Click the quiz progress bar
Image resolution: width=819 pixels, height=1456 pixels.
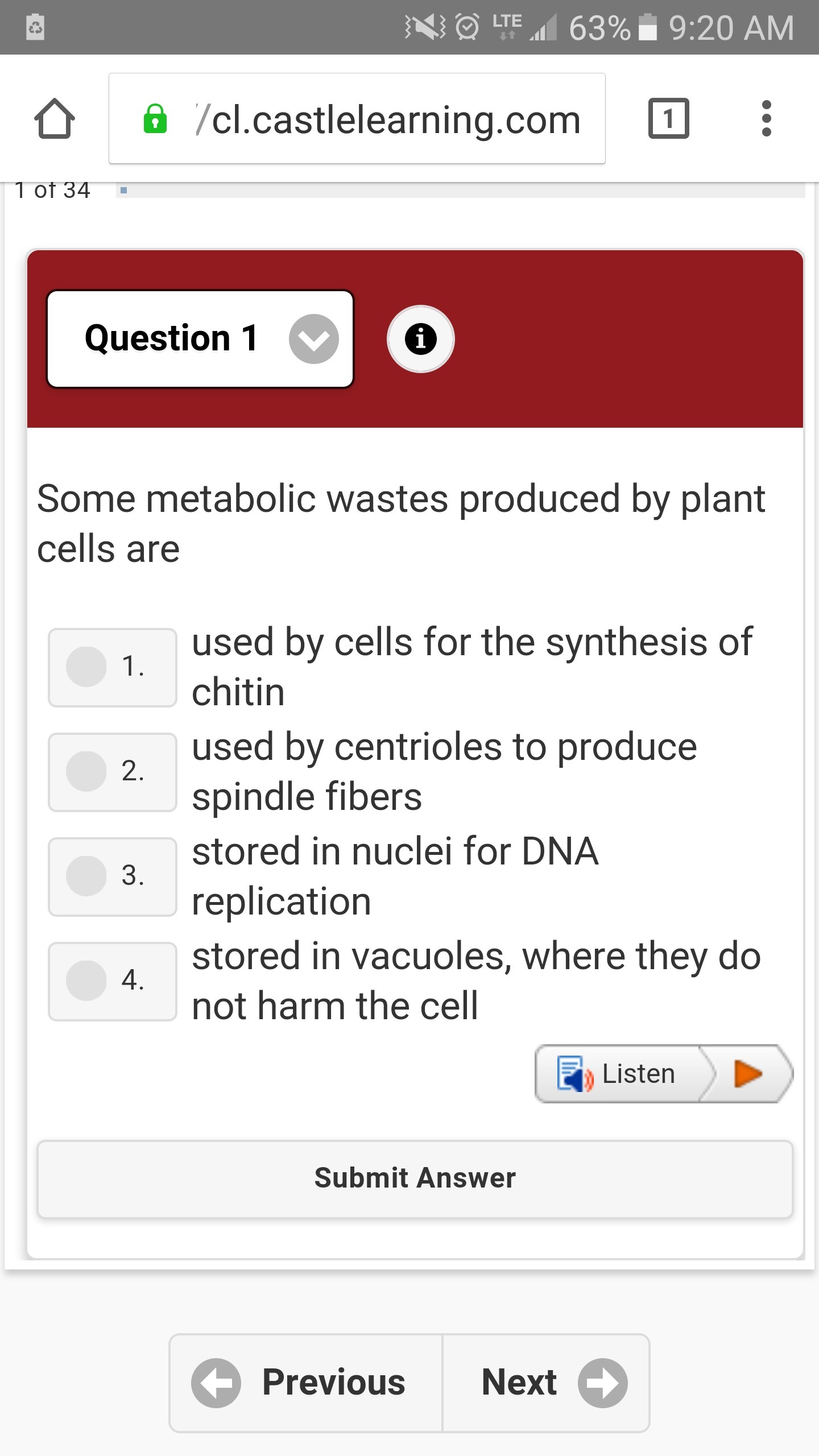(x=461, y=191)
